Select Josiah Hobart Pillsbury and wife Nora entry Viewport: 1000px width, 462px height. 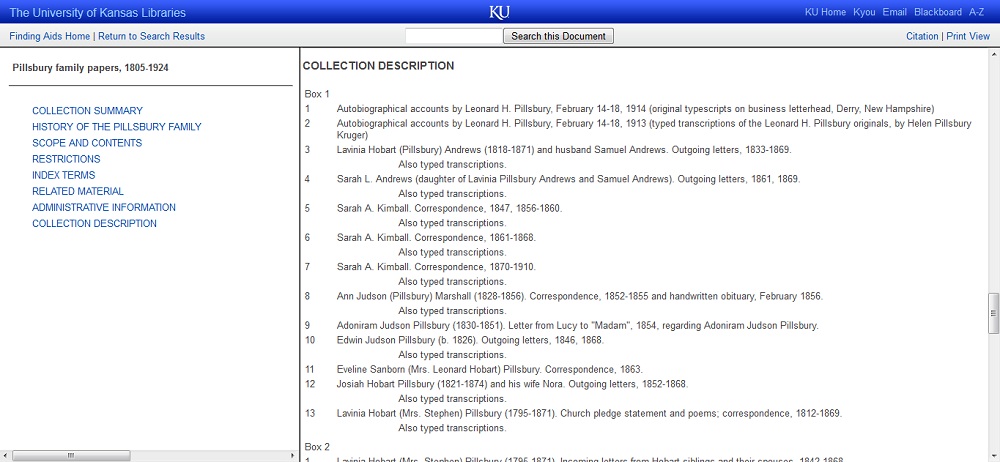click(512, 385)
